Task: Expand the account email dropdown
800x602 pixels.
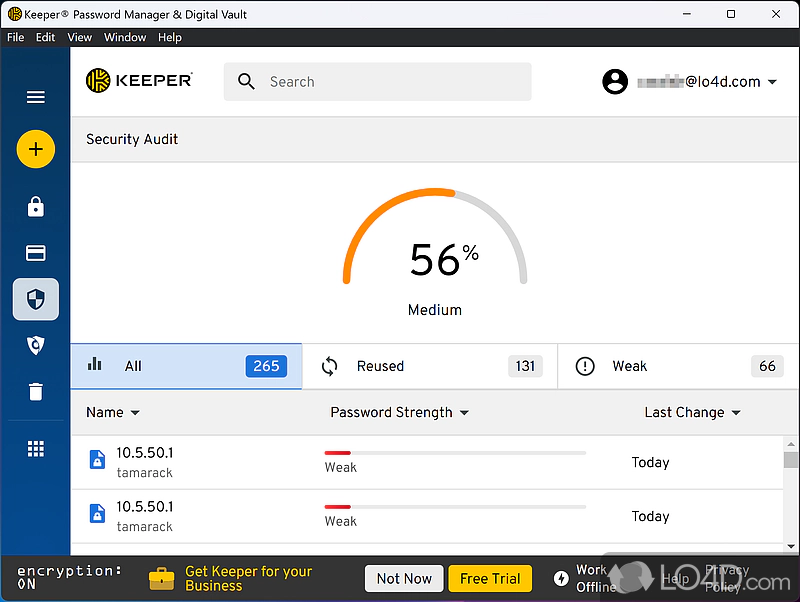Action: pos(690,82)
